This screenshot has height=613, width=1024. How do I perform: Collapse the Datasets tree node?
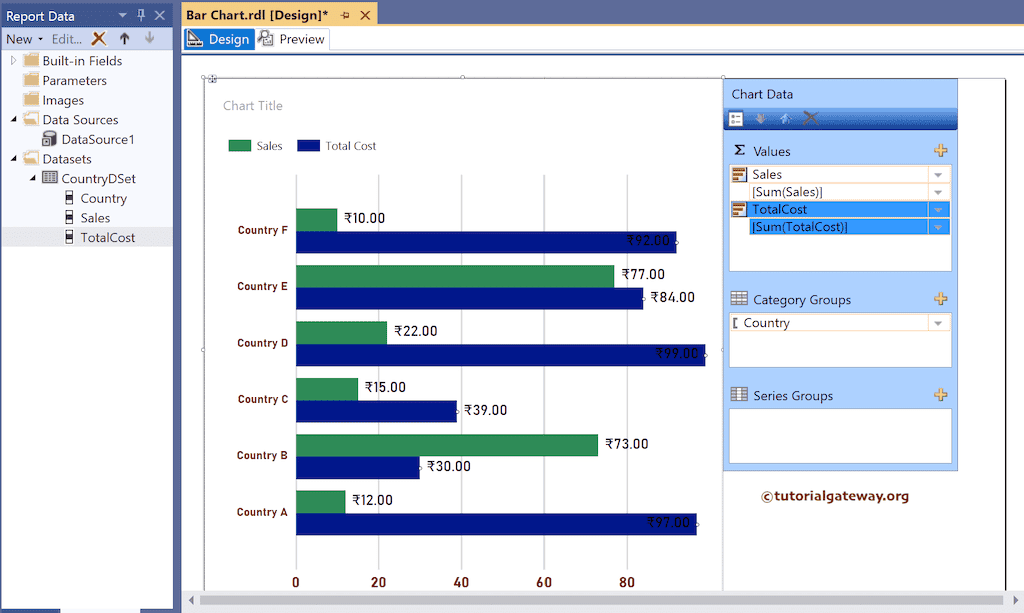[x=14, y=159]
